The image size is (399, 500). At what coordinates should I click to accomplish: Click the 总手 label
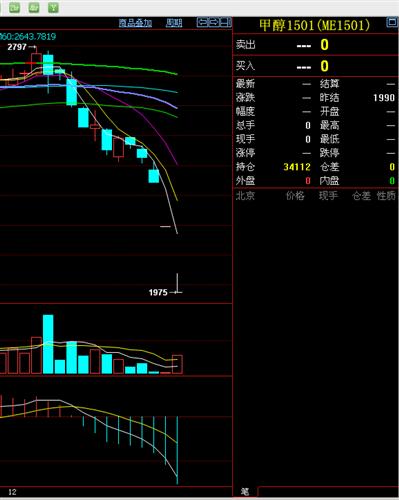coord(245,125)
